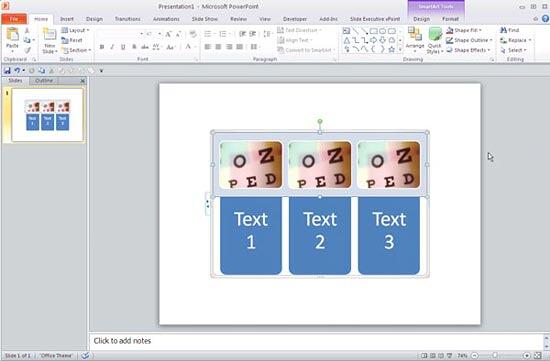550x361 pixels.
Task: Click the Format Painter brush icon
Action: tap(27, 51)
